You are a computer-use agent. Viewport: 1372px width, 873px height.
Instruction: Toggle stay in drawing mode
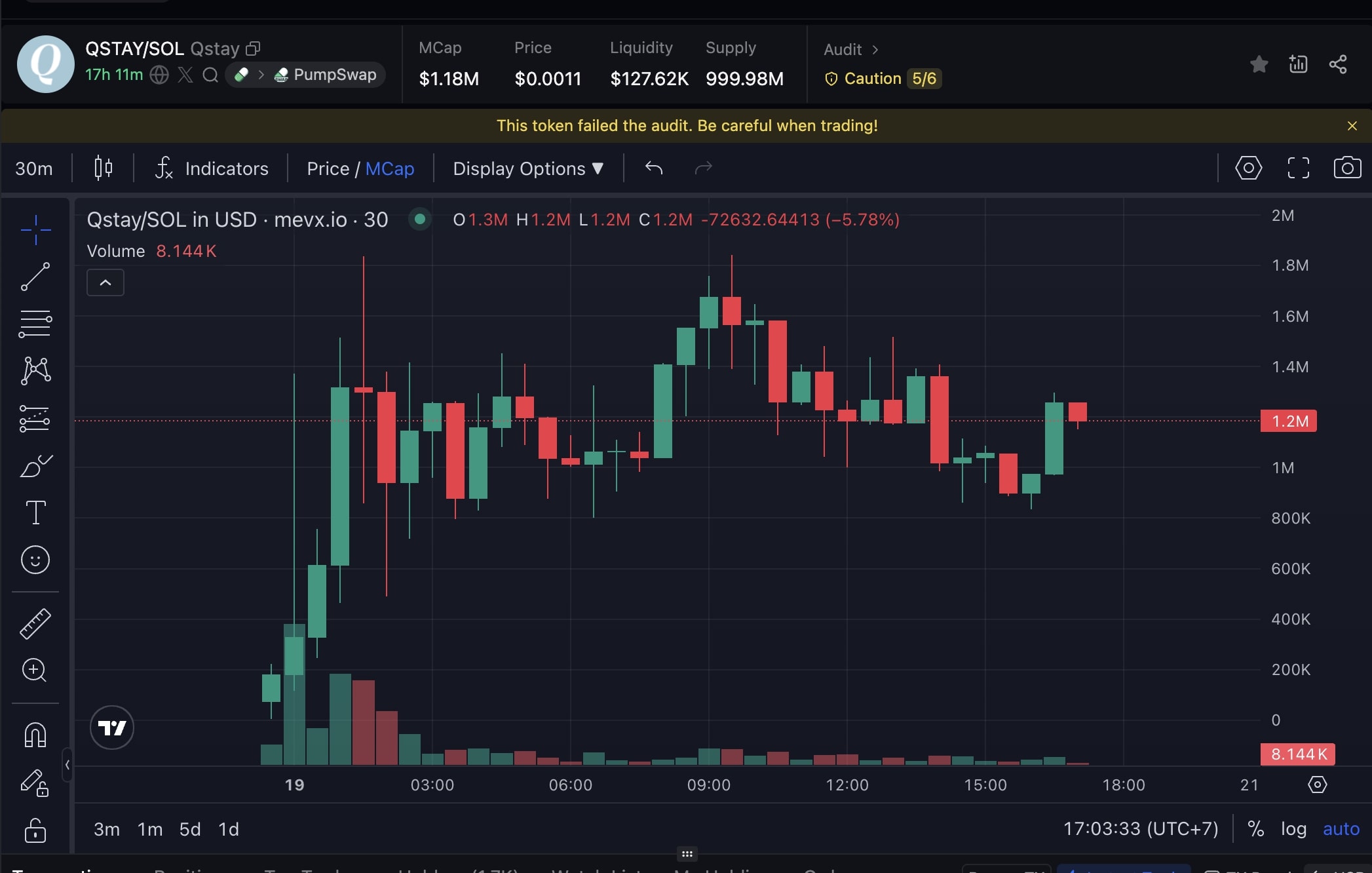(35, 783)
